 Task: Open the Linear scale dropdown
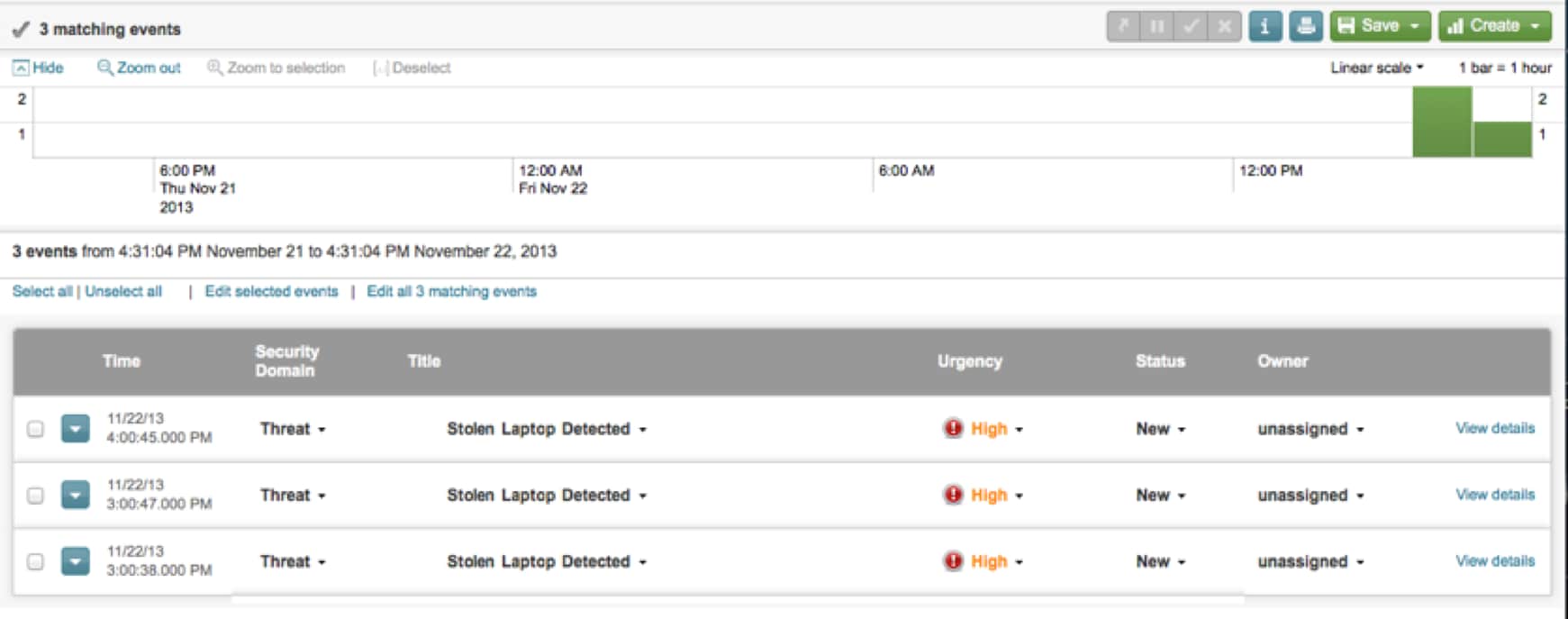[x=1377, y=68]
